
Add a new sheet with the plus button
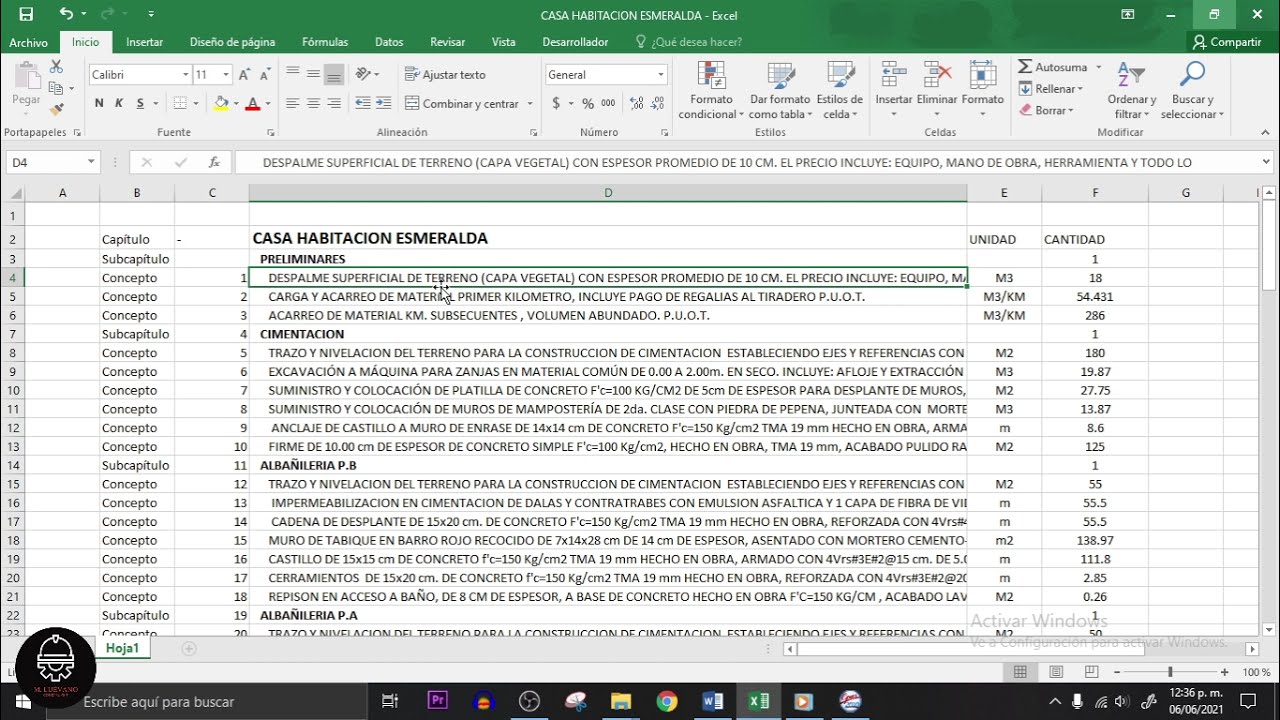(x=188, y=648)
